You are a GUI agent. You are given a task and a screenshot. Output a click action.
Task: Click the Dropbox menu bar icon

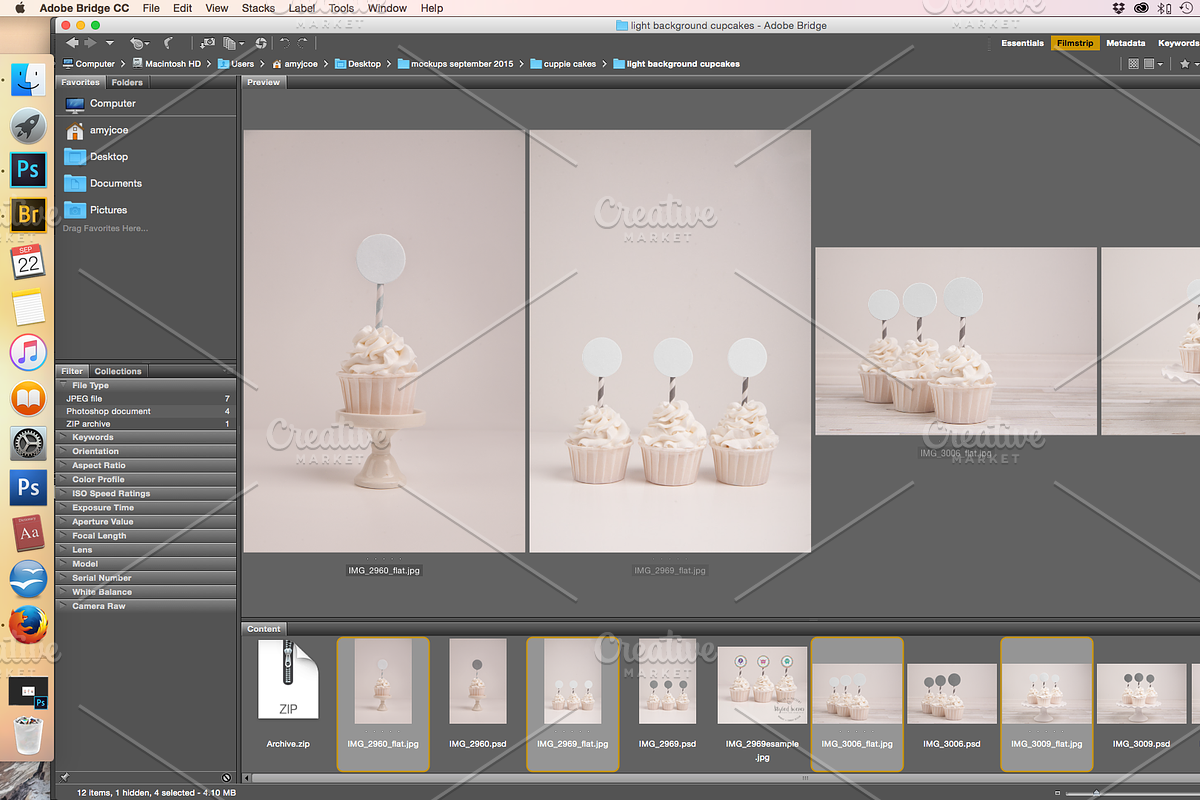(x=1118, y=8)
